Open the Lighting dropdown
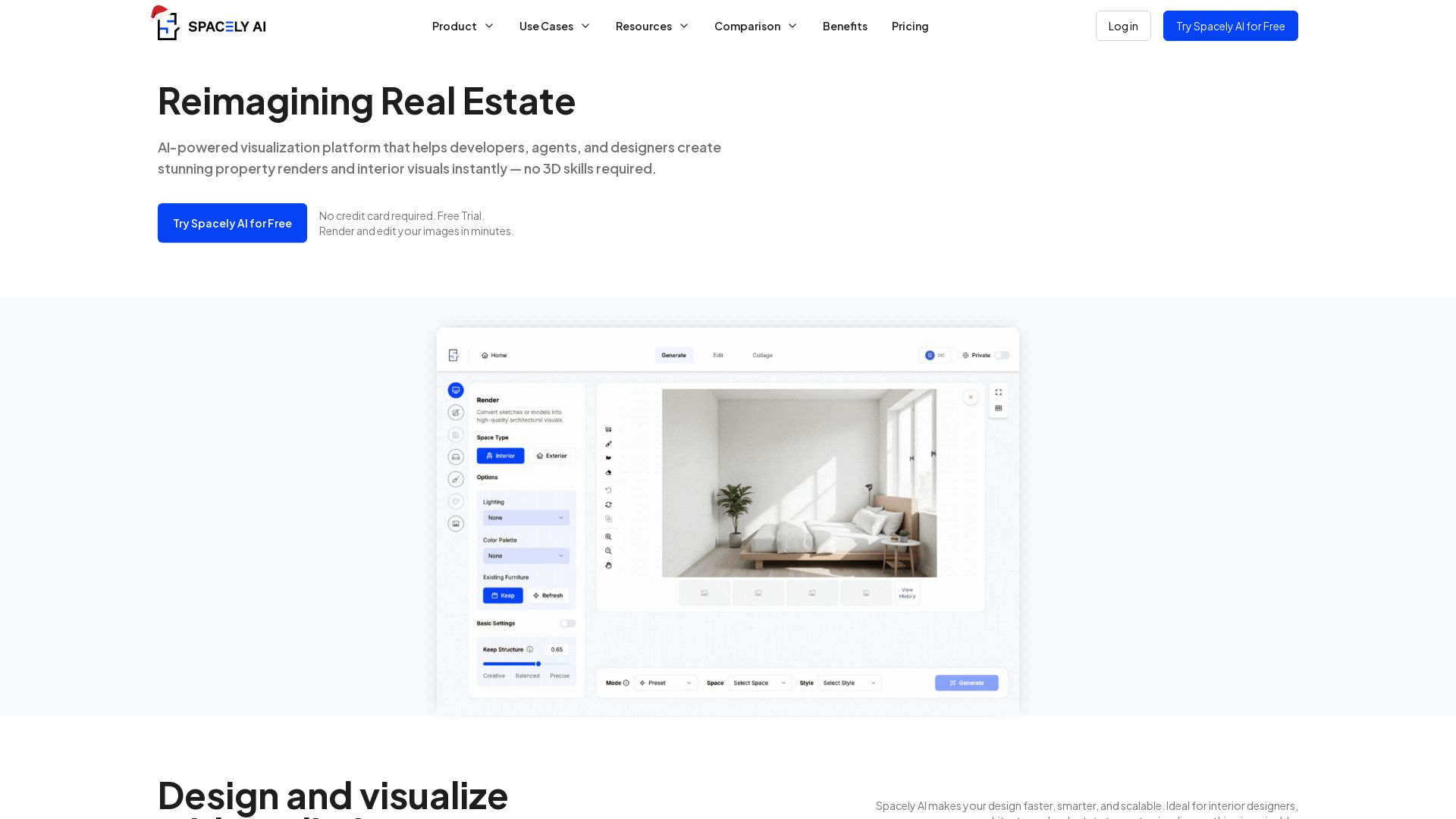The height and width of the screenshot is (819, 1456). [526, 518]
